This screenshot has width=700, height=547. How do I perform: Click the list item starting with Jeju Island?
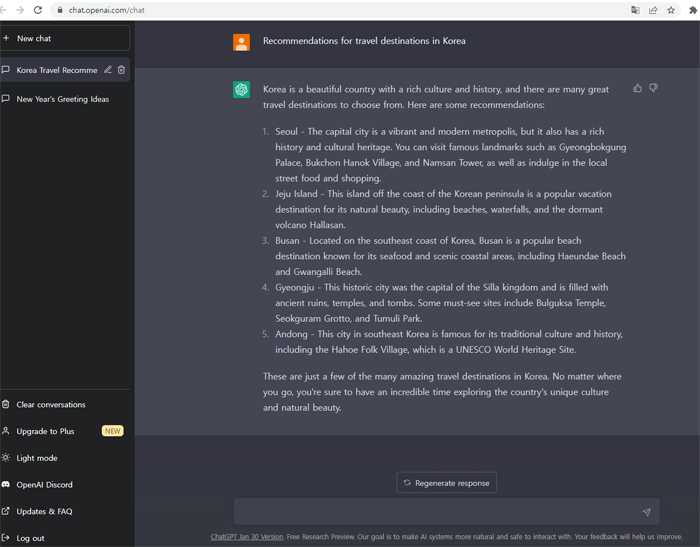coord(443,209)
